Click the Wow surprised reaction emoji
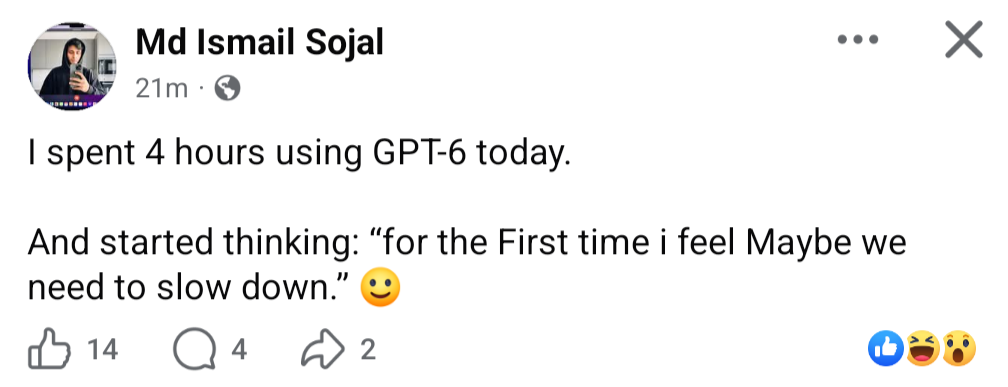This screenshot has height=387, width=1008. tap(958, 349)
